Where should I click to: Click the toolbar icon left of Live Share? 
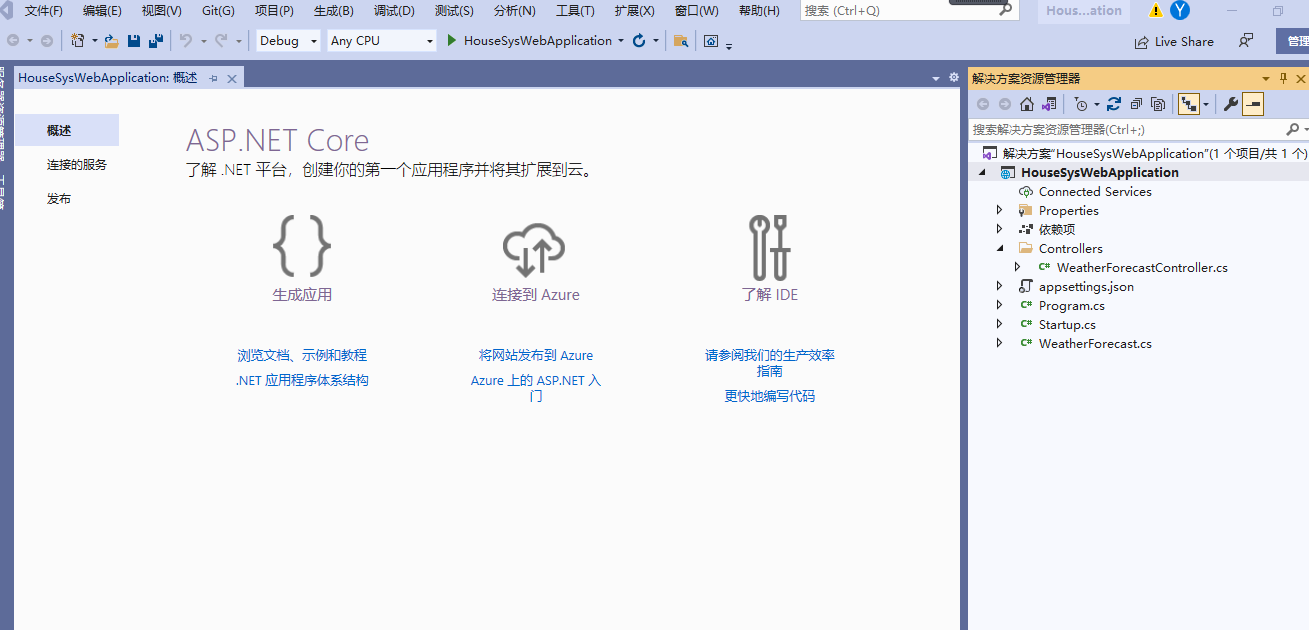(x=711, y=41)
